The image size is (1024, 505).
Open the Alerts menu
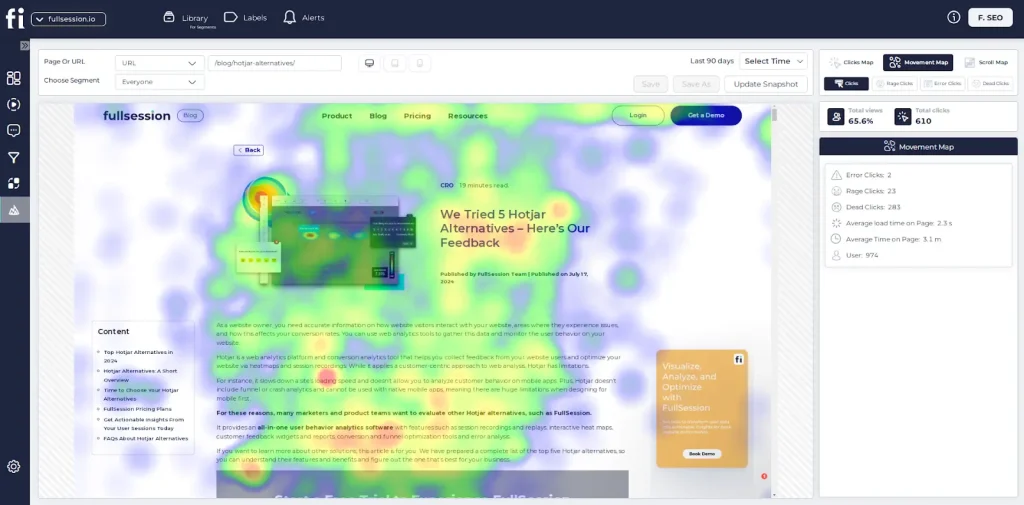[x=304, y=18]
